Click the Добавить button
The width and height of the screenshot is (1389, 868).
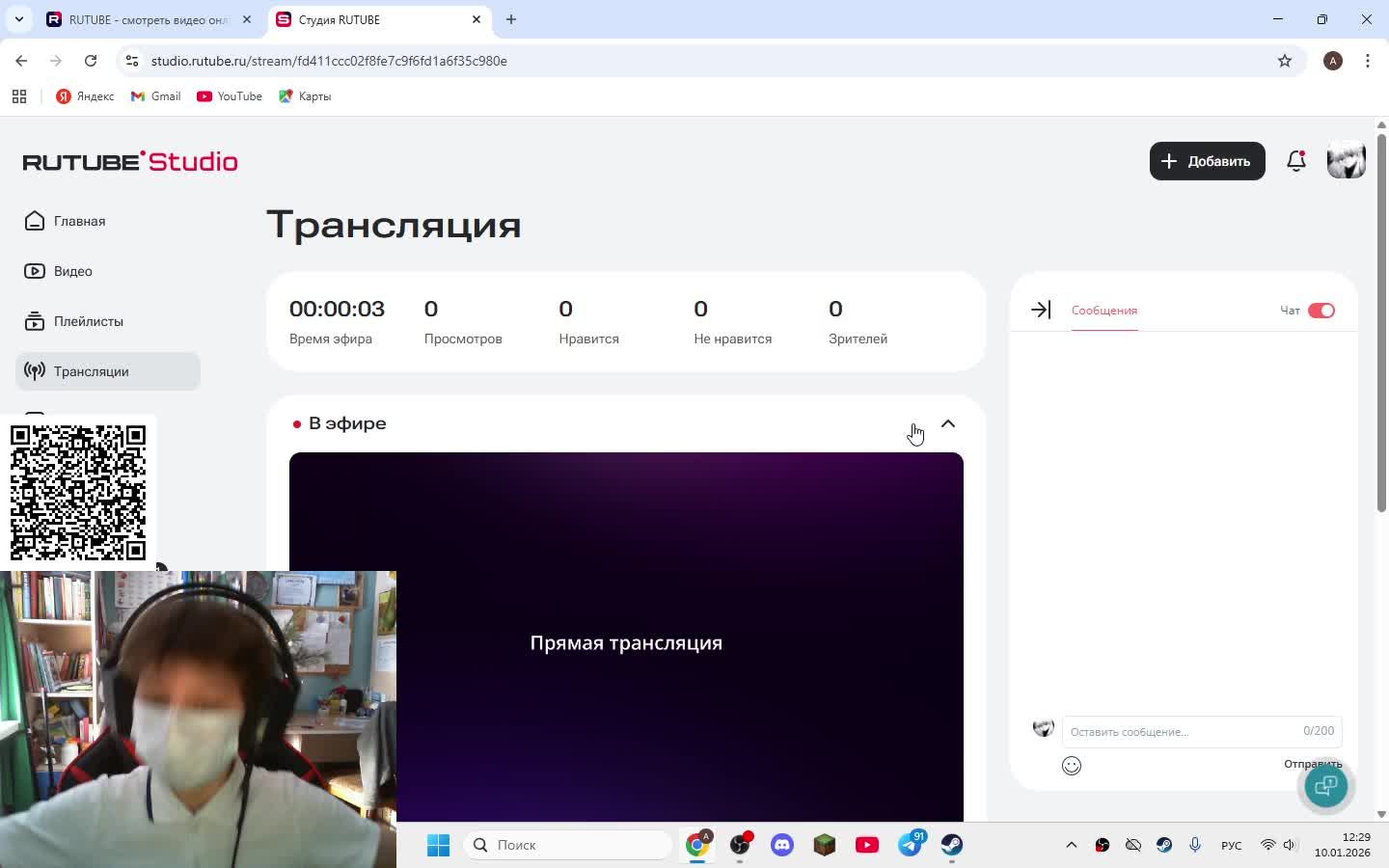point(1207,161)
